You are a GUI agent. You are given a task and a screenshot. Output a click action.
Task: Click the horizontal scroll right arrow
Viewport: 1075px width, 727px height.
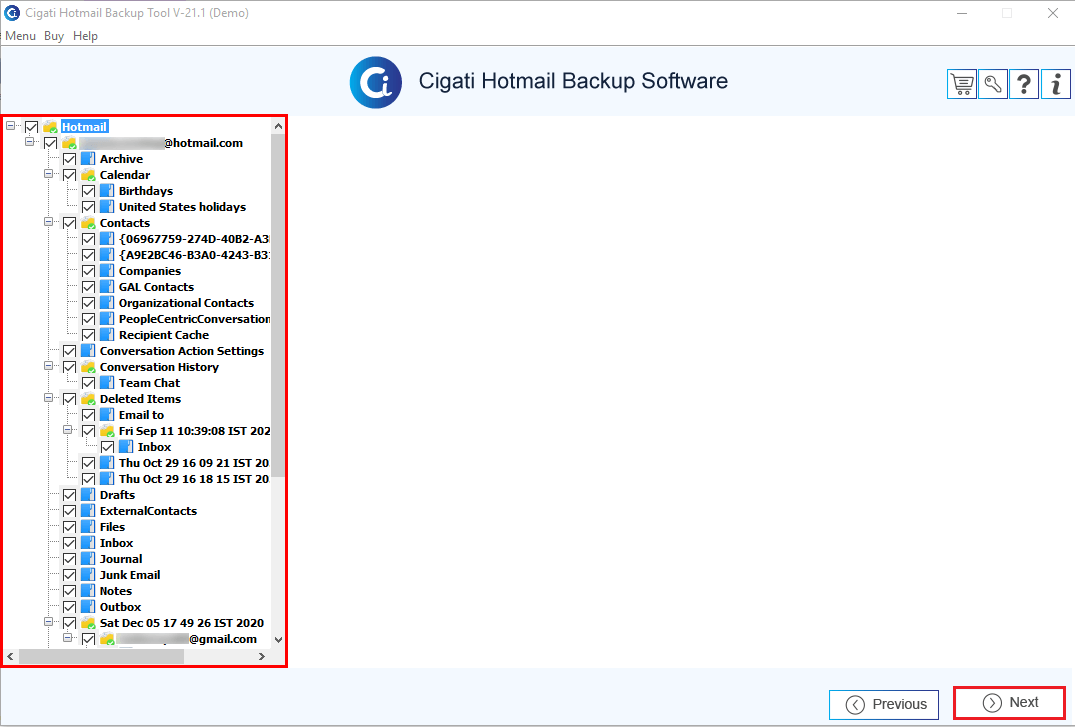tap(262, 656)
